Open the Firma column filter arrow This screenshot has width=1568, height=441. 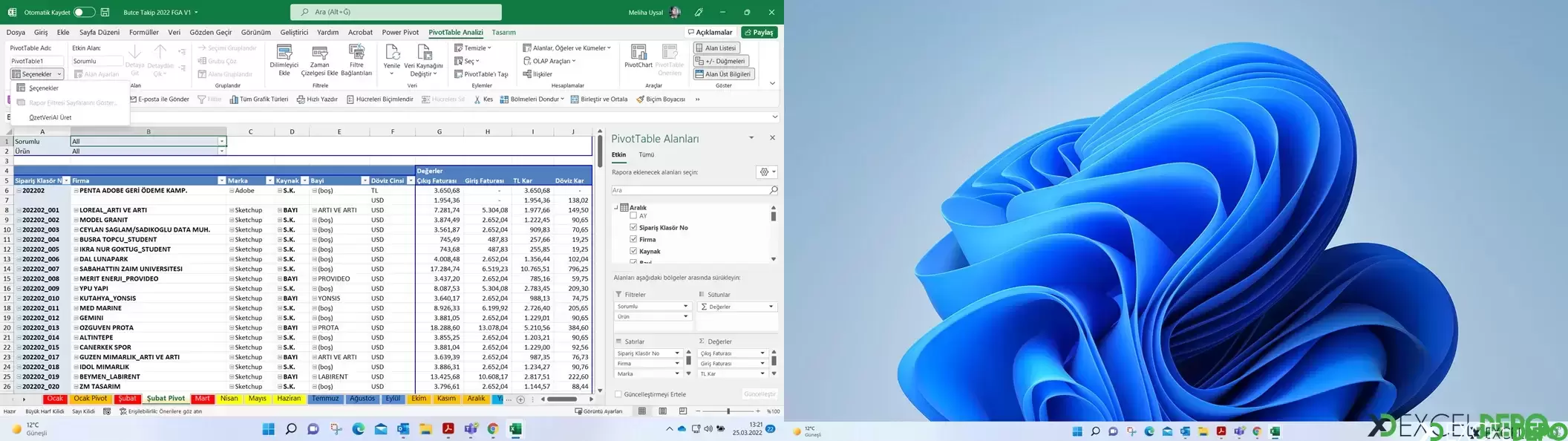click(x=221, y=180)
